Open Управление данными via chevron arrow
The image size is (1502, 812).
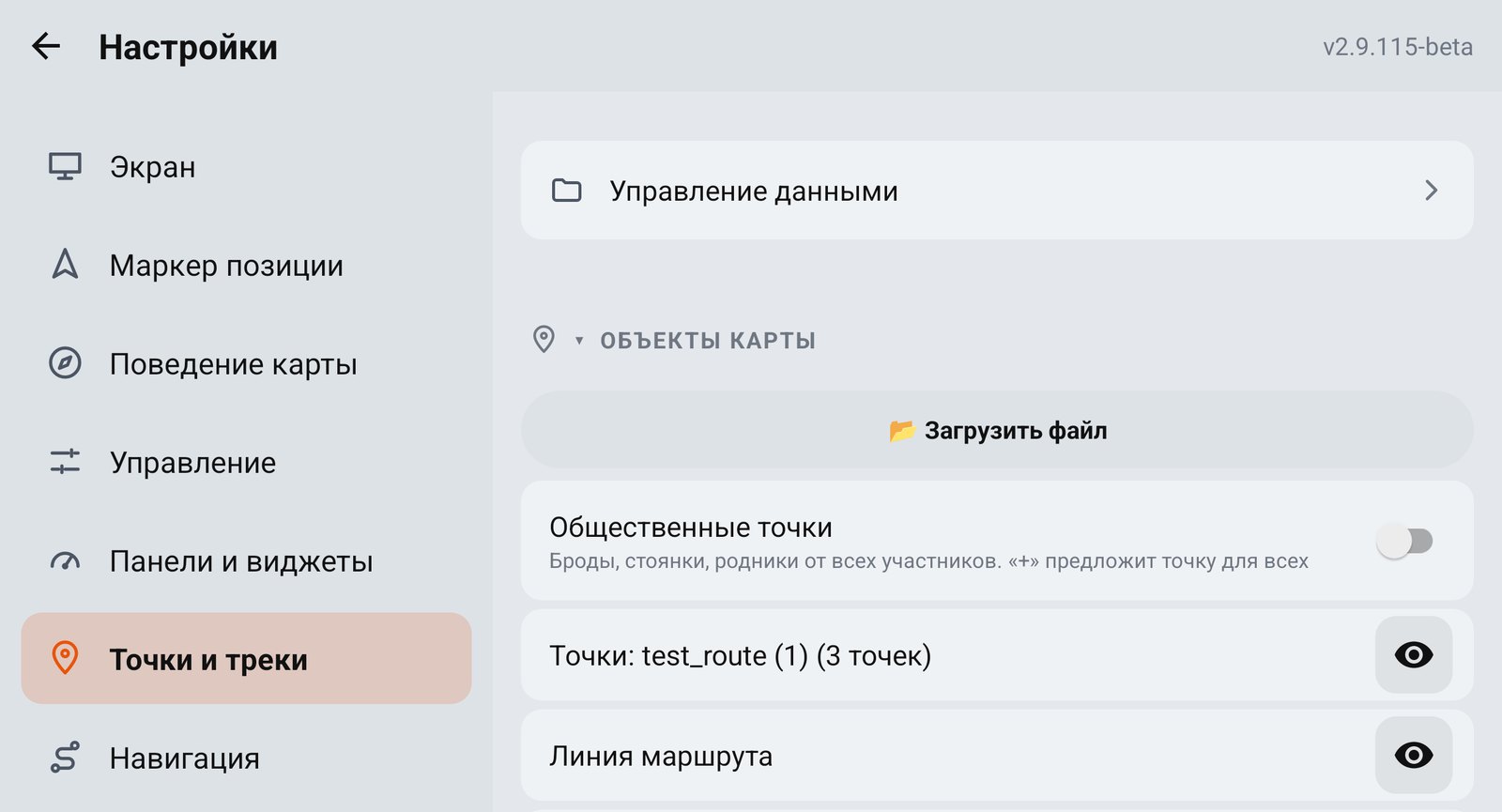(x=1432, y=191)
